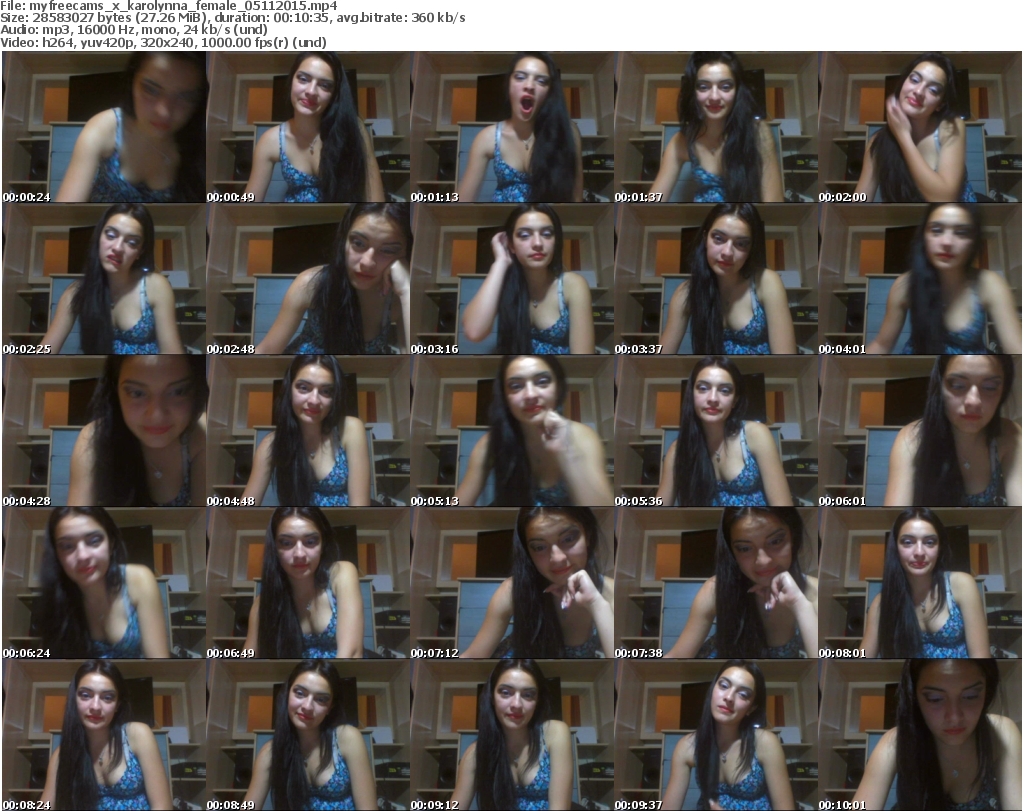This screenshot has width=1024, height=811.
Task: Select the thumbnail timestamped 00:08:24
Action: 104,735
